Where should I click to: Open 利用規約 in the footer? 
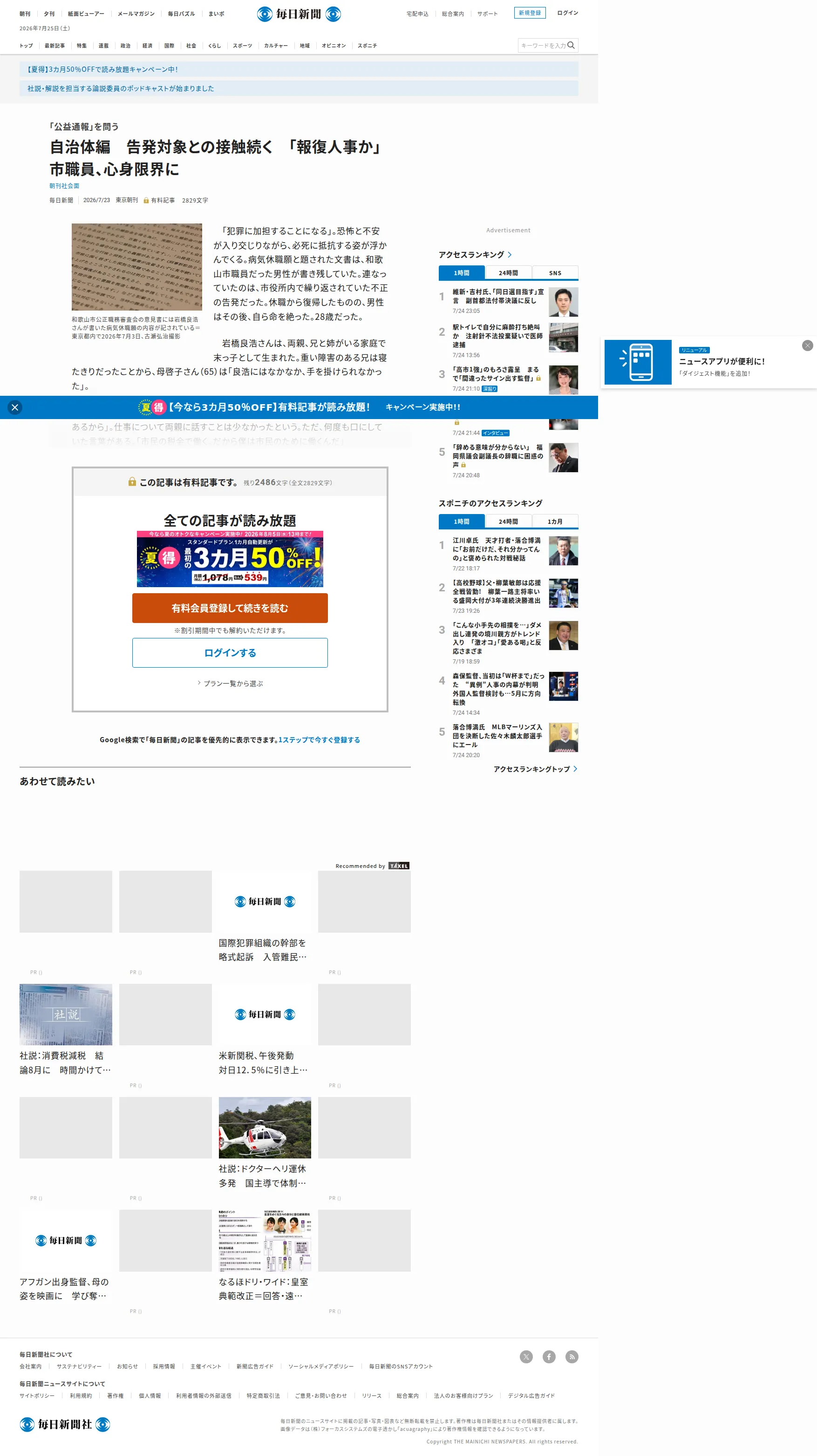point(81,1395)
